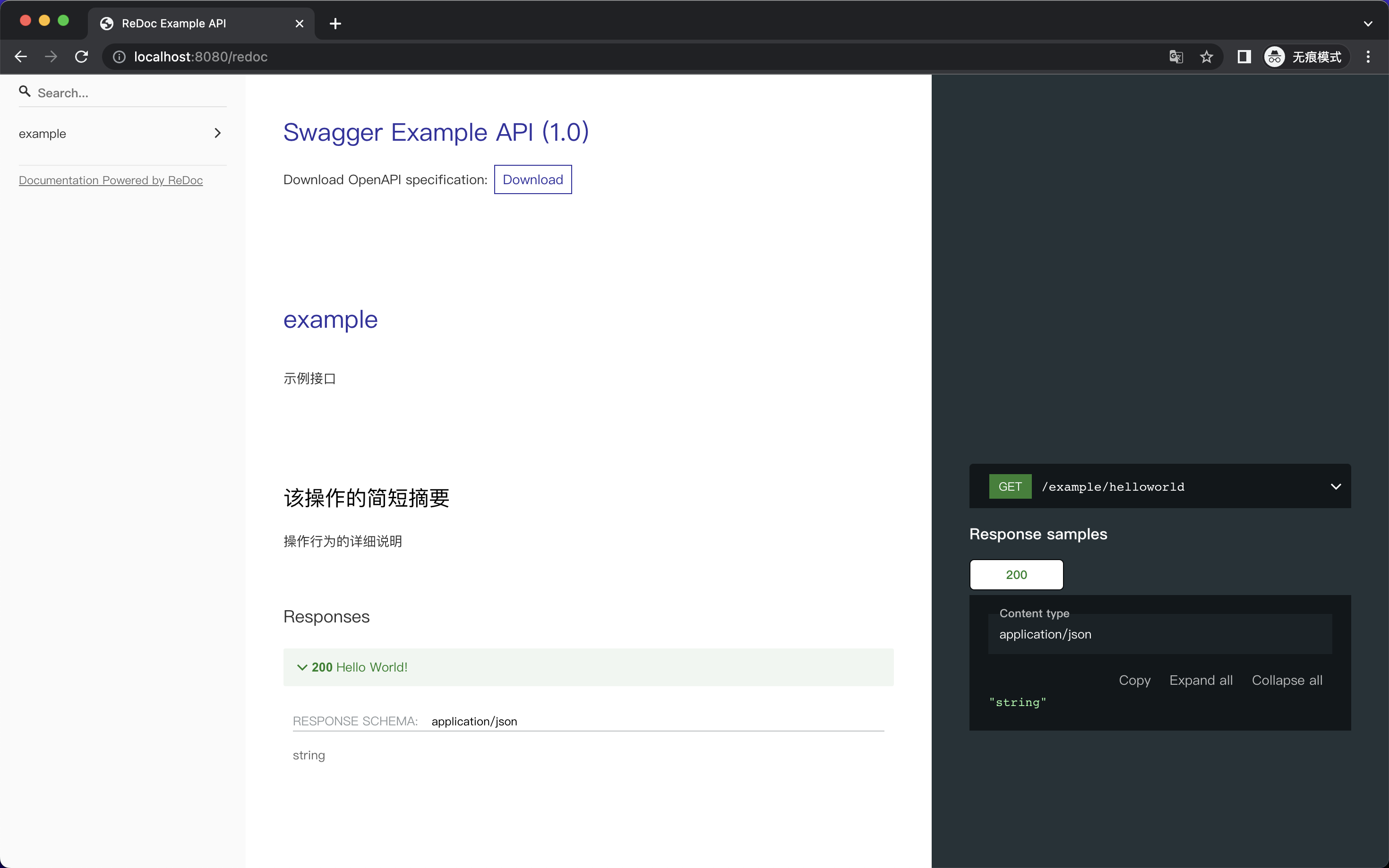
Task: Click the browser back arrow
Action: 21,57
